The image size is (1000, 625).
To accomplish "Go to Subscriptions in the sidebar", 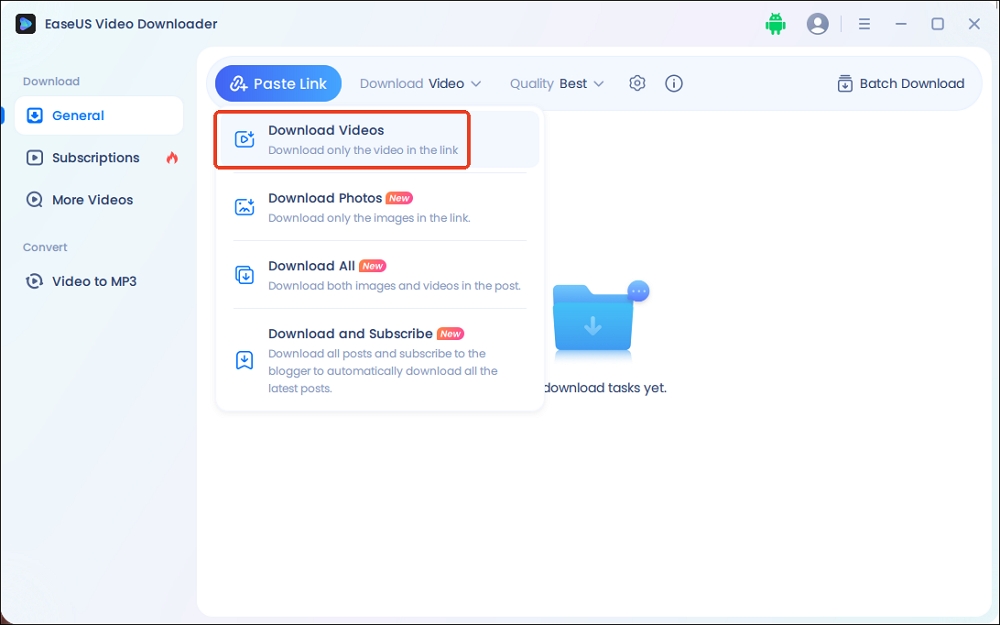I will 95,158.
